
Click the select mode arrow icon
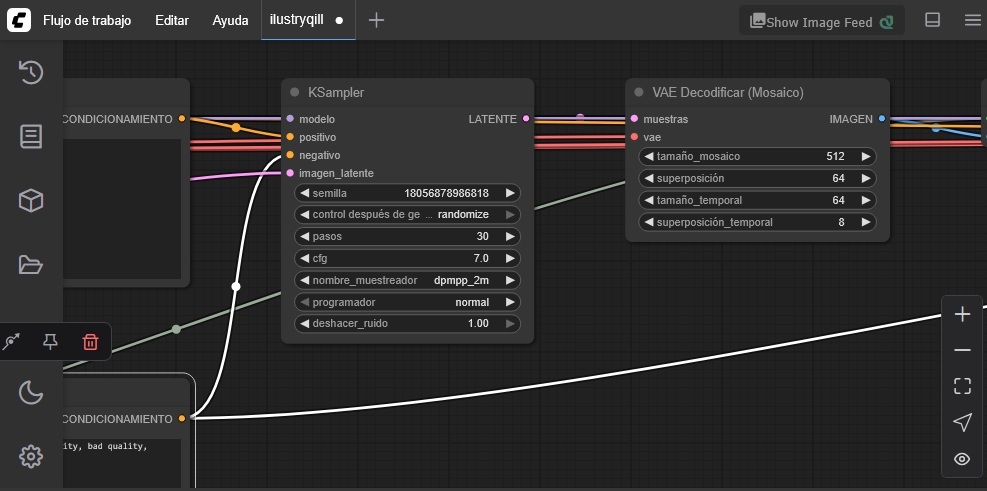click(x=962, y=422)
